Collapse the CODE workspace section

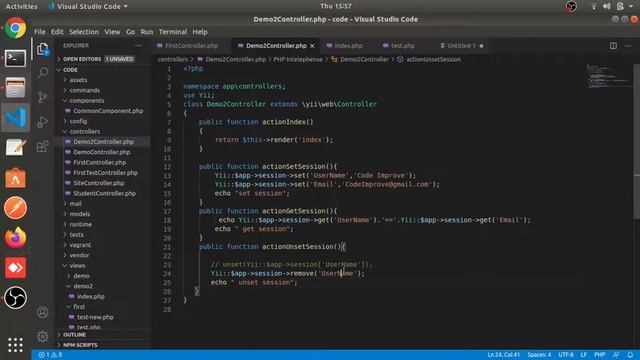[70, 70]
